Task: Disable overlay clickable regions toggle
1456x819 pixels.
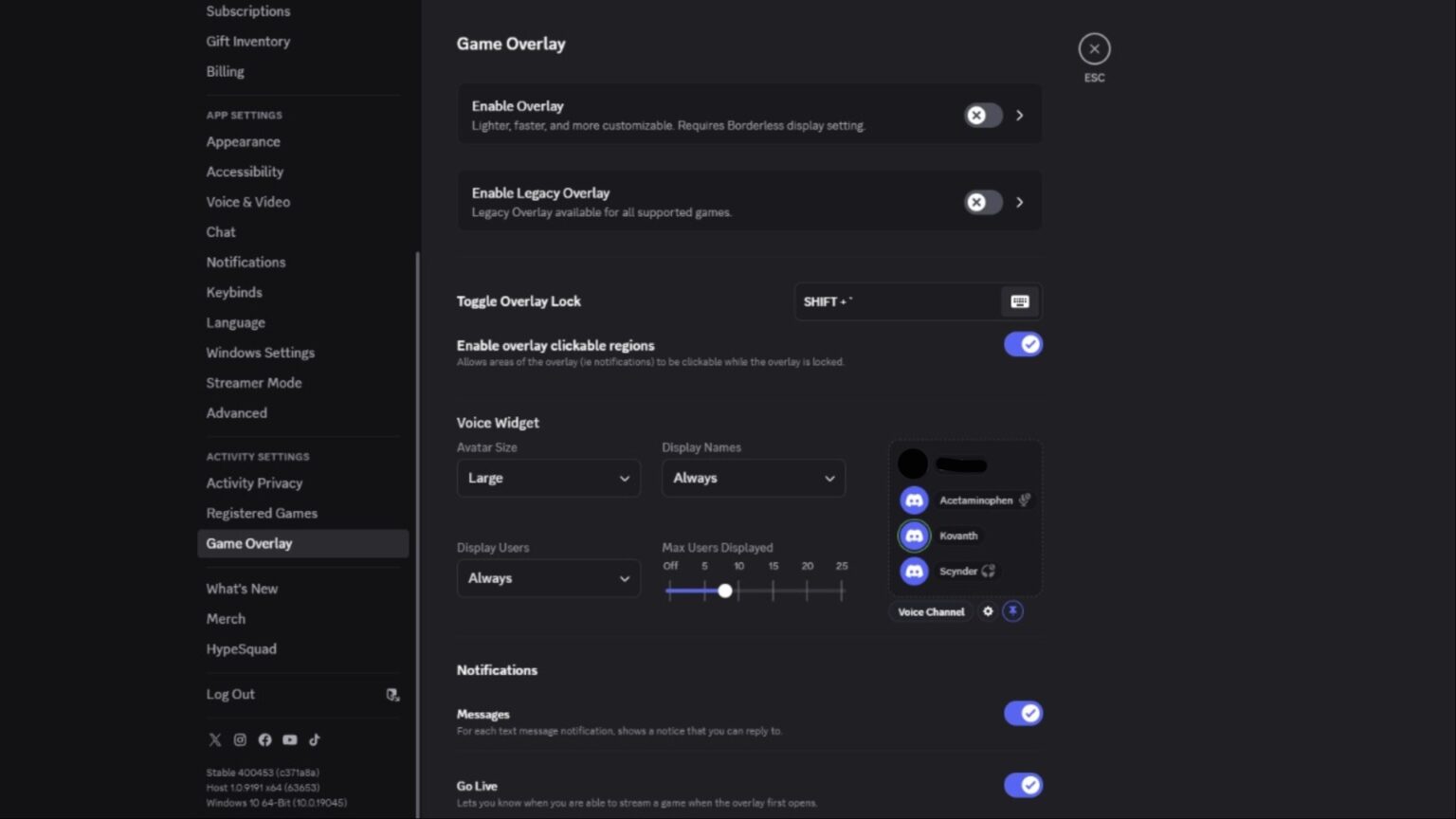Action: click(1023, 344)
